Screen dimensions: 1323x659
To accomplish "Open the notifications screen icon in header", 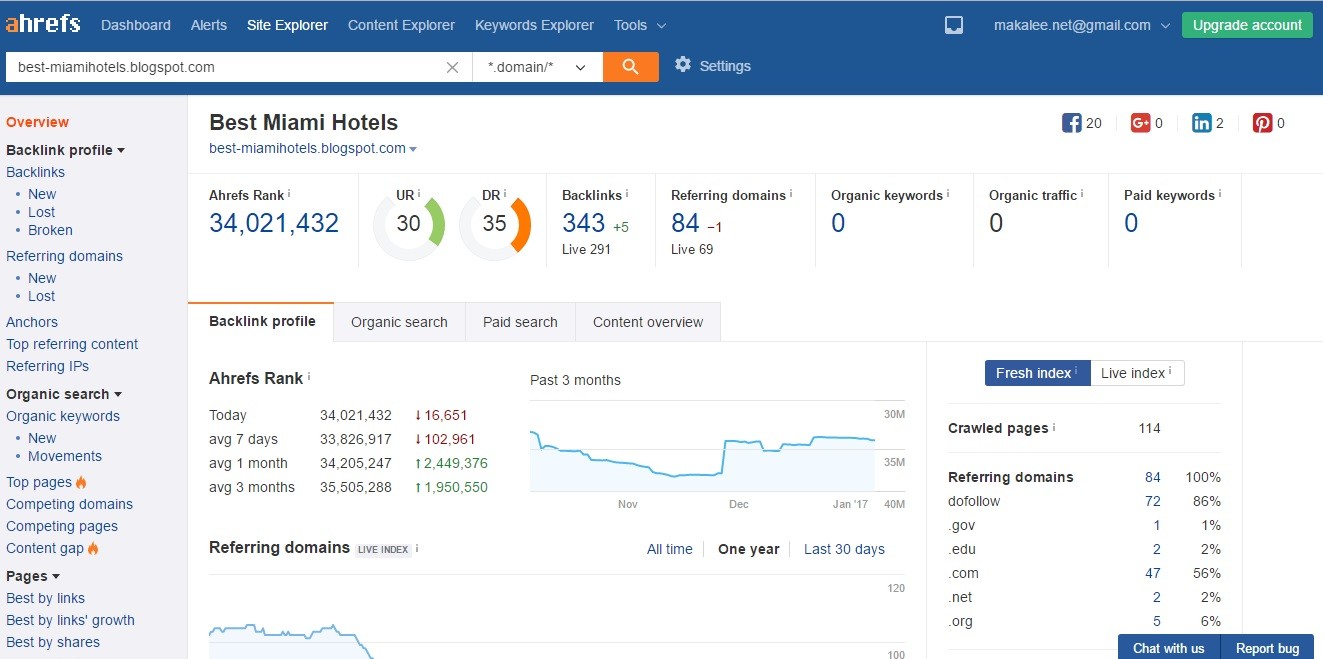I will (954, 25).
